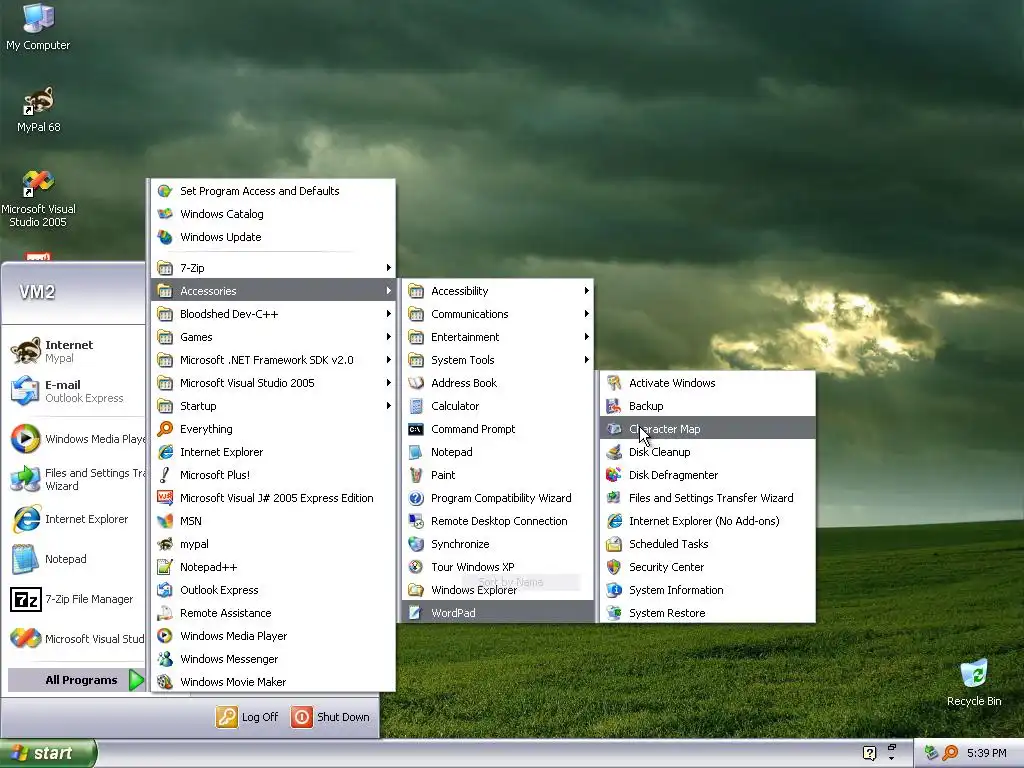The height and width of the screenshot is (768, 1024).
Task: Open Synchronize icon
Action: click(416, 544)
